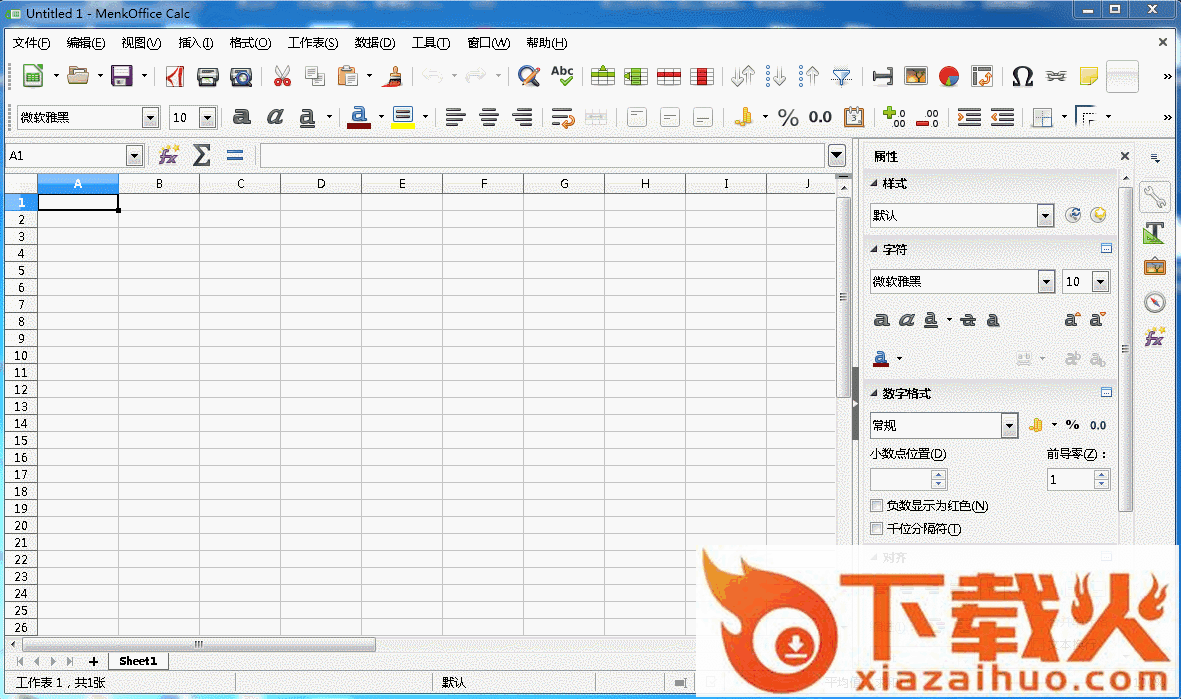1181x699 pixels.
Task: Toggle bold in formatting toolbar
Action: pyautogui.click(x=242, y=117)
